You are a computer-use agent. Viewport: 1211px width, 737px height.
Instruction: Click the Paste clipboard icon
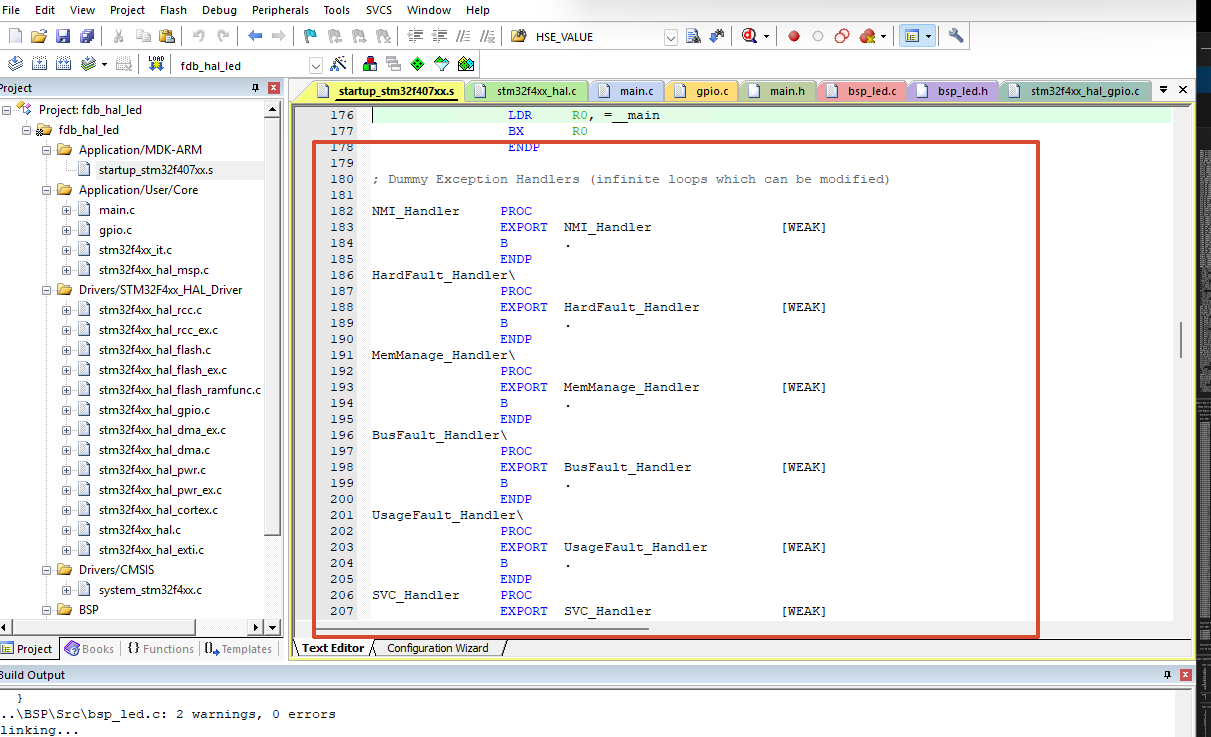pos(167,36)
